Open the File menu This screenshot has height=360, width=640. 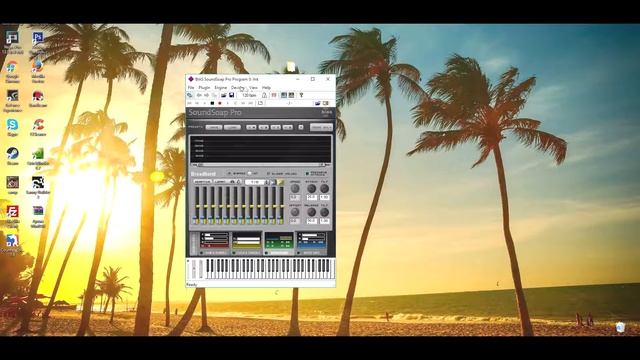coord(191,88)
